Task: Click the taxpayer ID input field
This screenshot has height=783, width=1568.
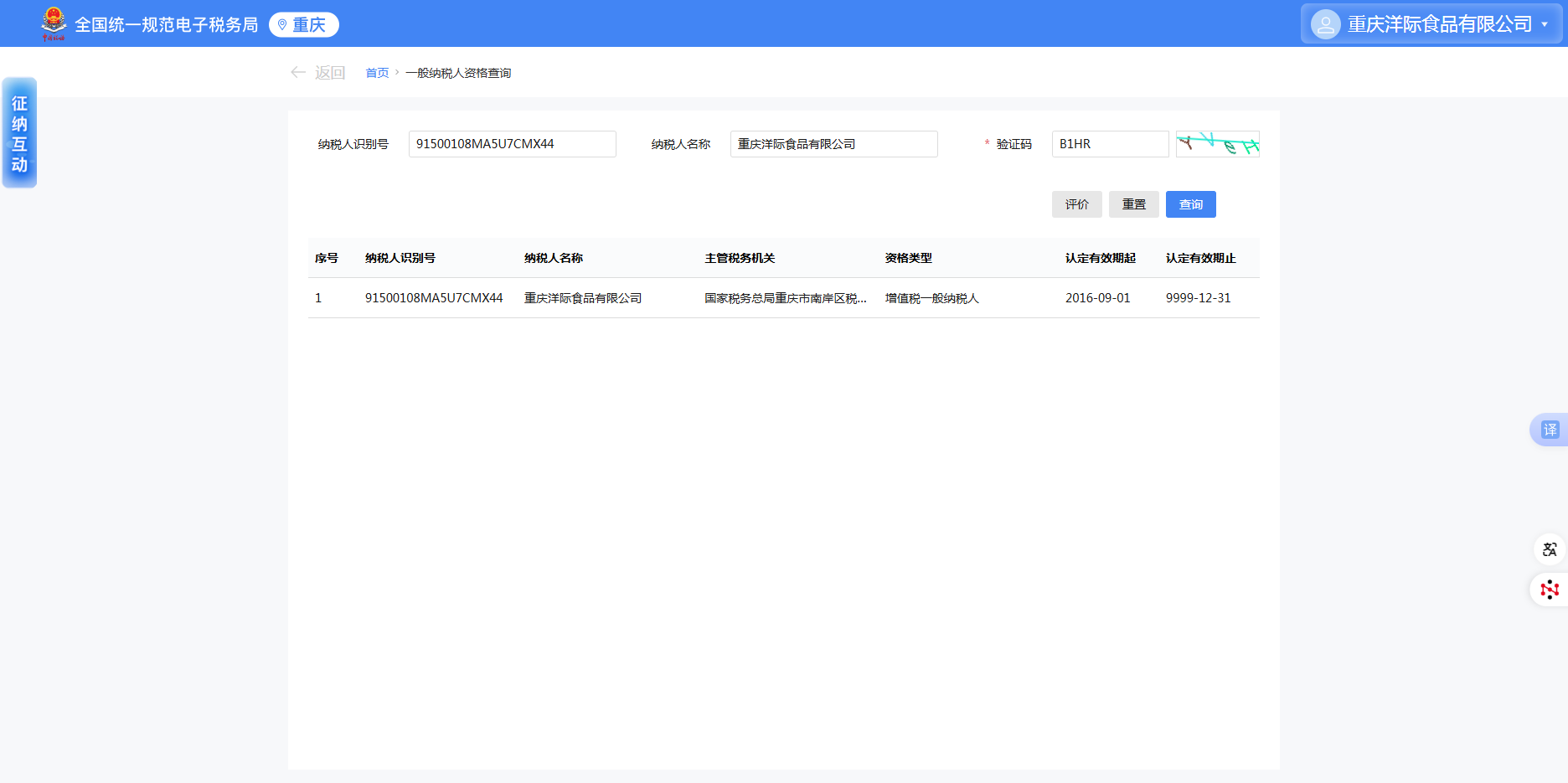Action: click(512, 144)
